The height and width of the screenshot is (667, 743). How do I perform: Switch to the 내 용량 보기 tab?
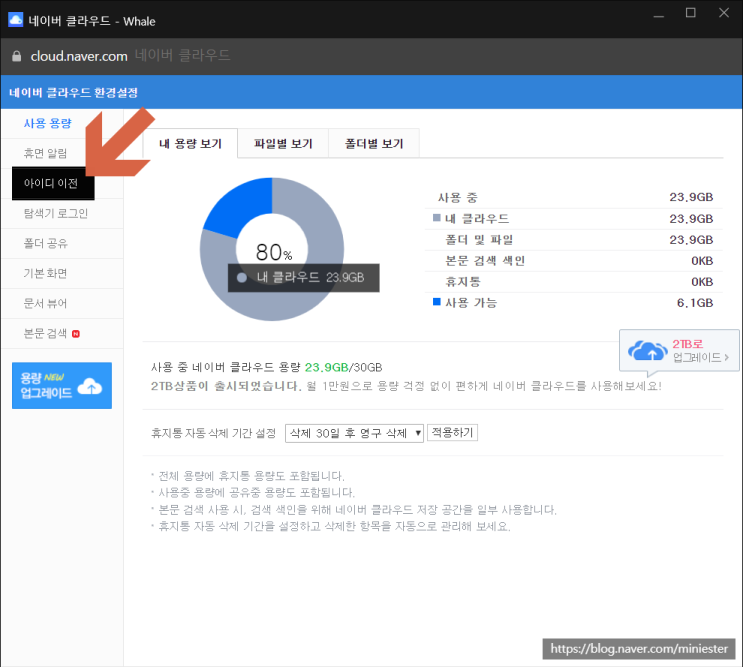tap(190, 144)
